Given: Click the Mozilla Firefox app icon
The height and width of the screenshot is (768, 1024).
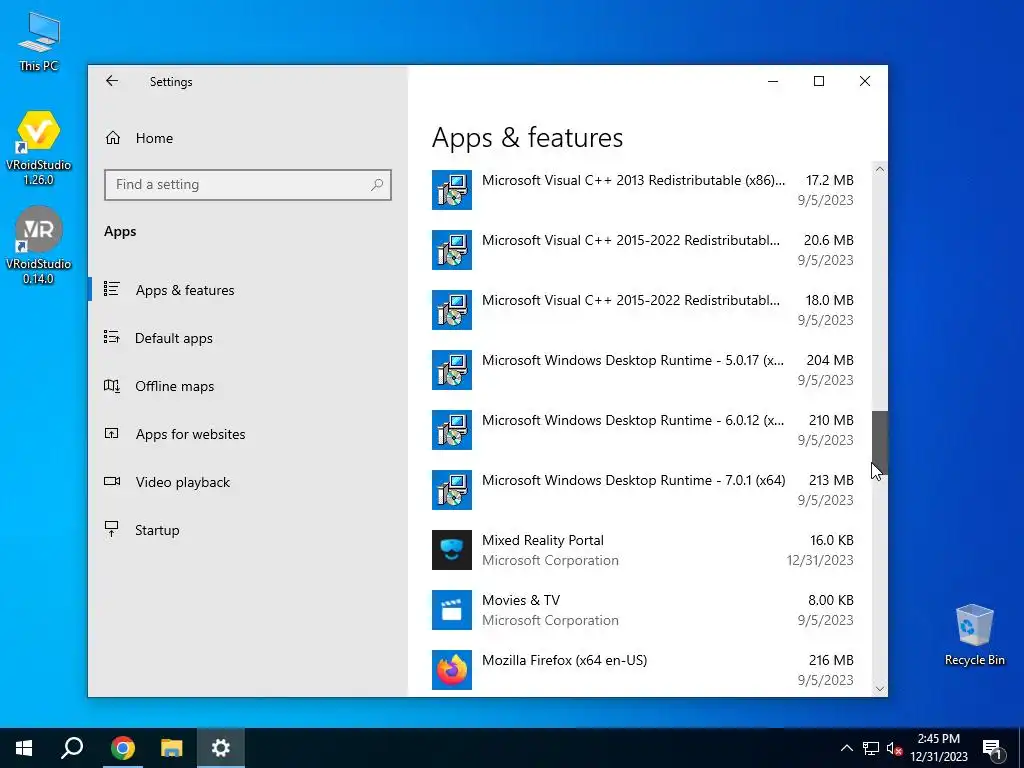Looking at the screenshot, I should [x=452, y=670].
